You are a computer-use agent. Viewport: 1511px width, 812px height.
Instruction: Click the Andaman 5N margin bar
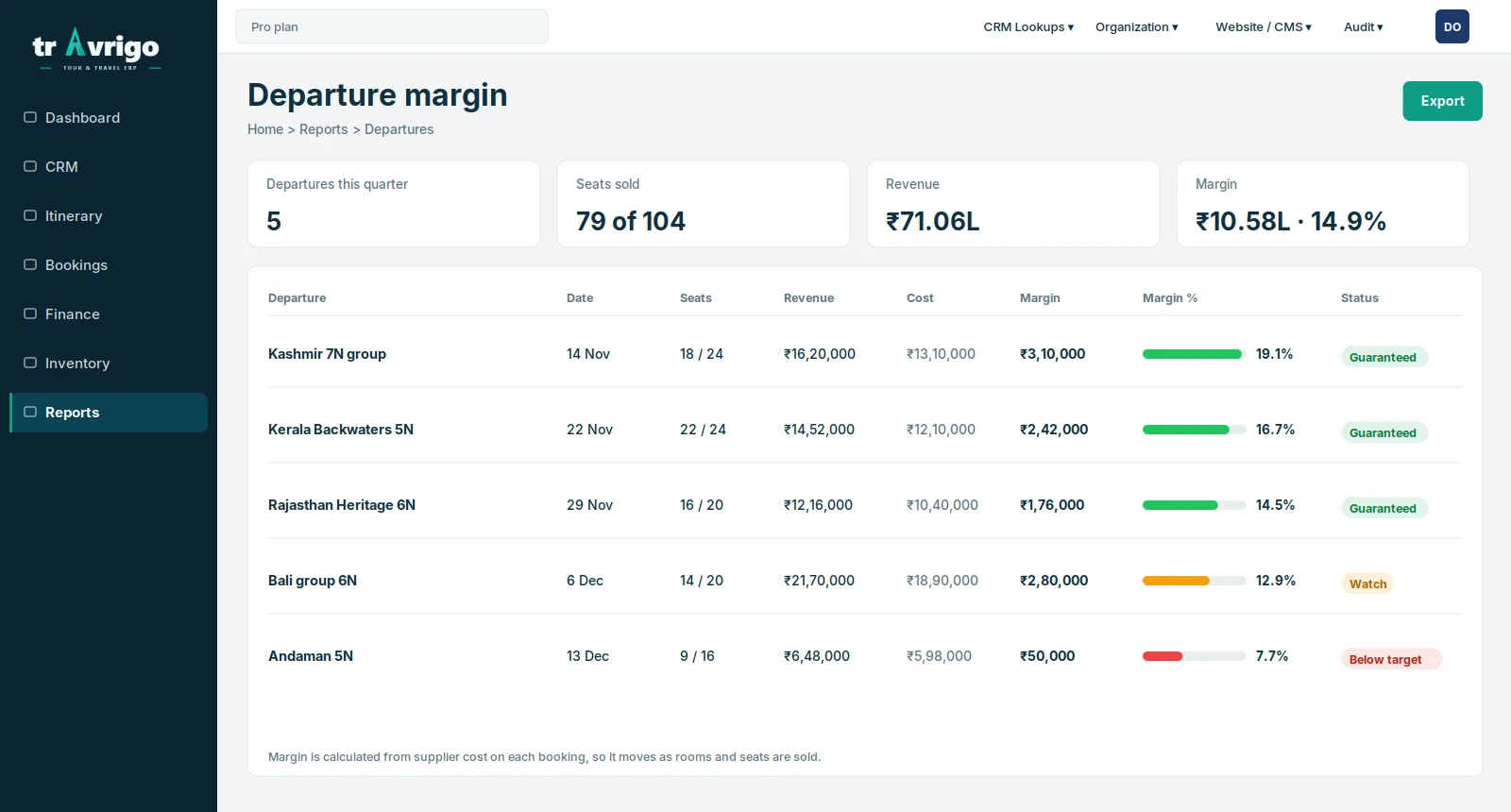point(1194,656)
